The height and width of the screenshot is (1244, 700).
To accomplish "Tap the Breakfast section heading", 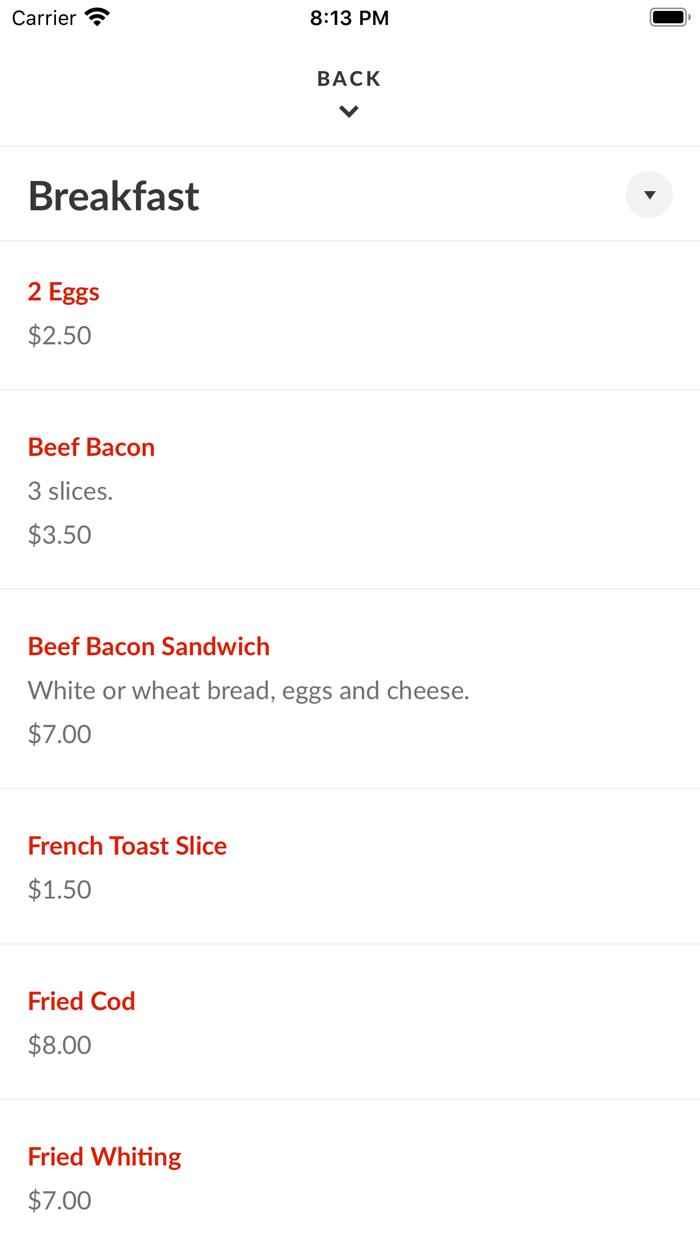I will click(x=114, y=196).
